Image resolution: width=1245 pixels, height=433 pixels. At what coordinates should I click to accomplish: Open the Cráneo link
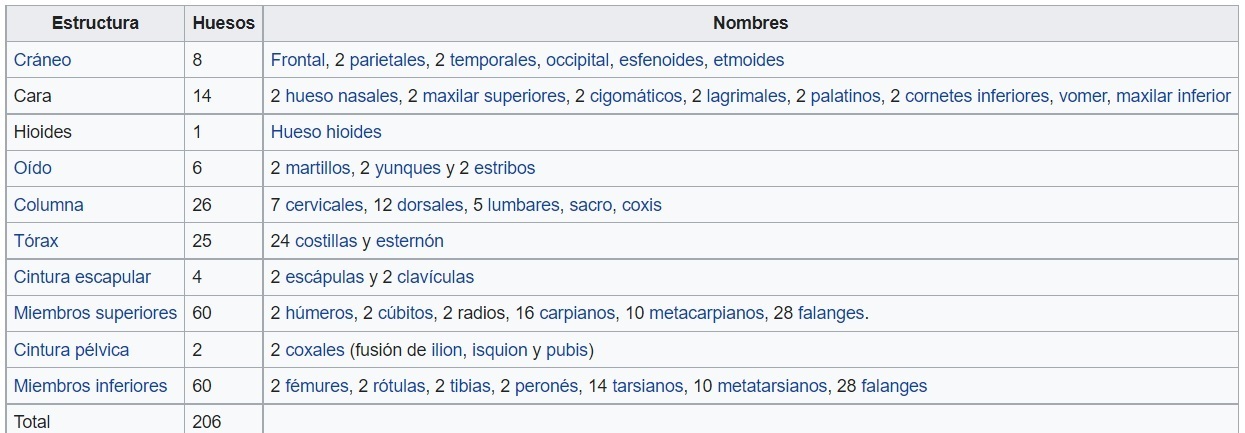point(43,60)
